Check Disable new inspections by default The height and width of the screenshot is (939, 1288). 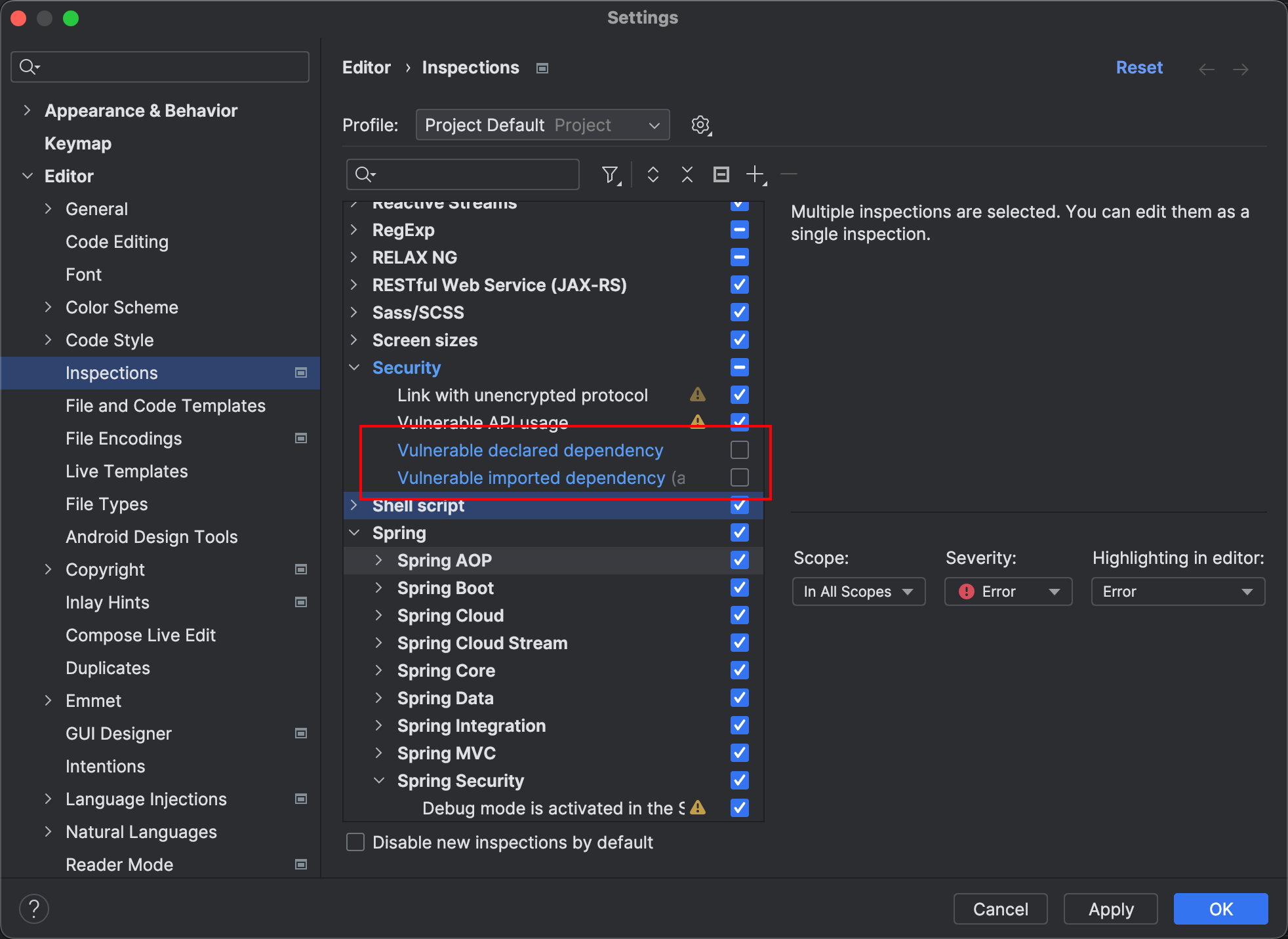(355, 842)
